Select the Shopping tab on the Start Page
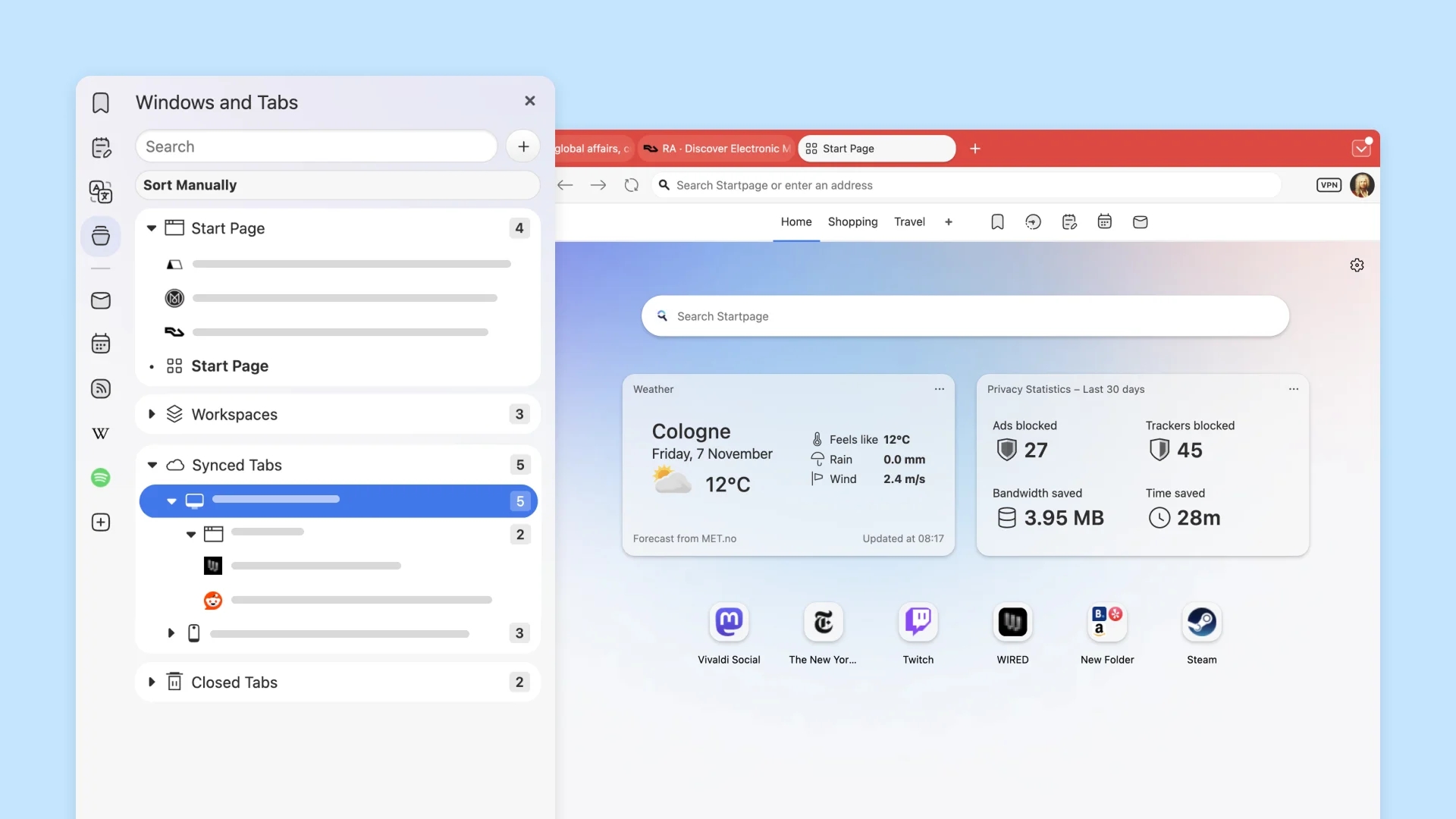The image size is (1456, 819). (852, 221)
